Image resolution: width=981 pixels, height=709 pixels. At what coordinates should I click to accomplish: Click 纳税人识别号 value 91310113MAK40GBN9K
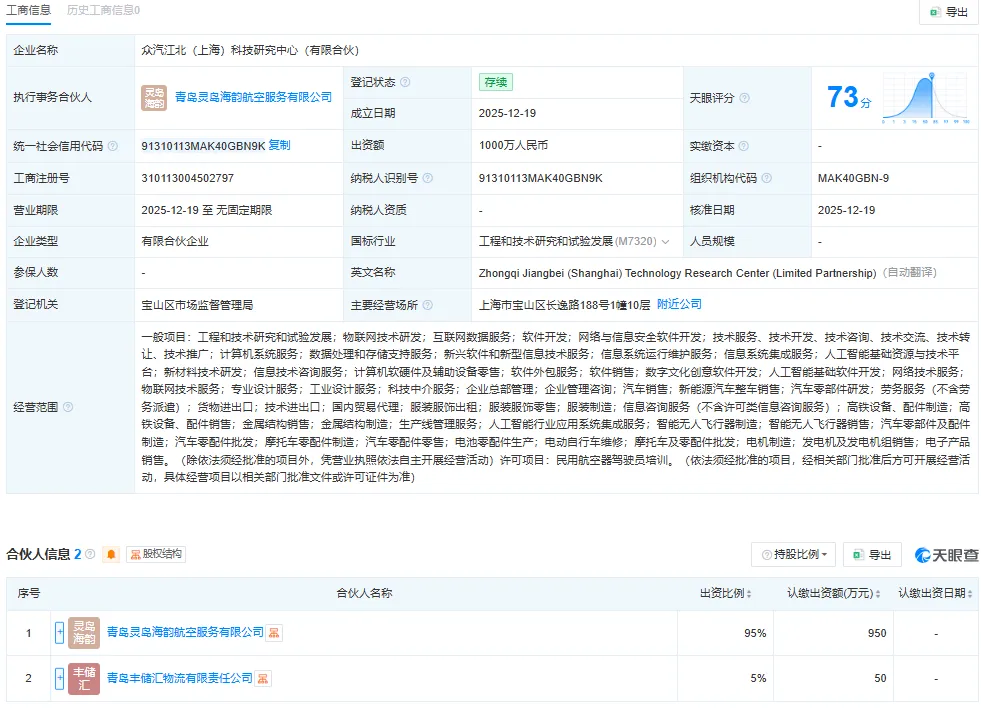click(541, 178)
